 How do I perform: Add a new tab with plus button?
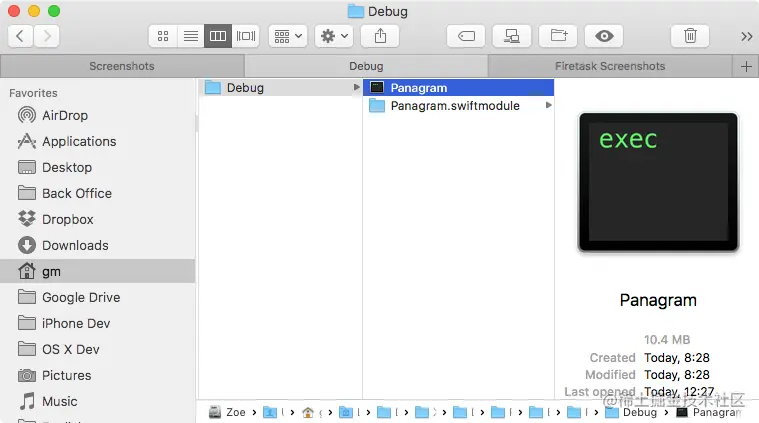point(746,66)
